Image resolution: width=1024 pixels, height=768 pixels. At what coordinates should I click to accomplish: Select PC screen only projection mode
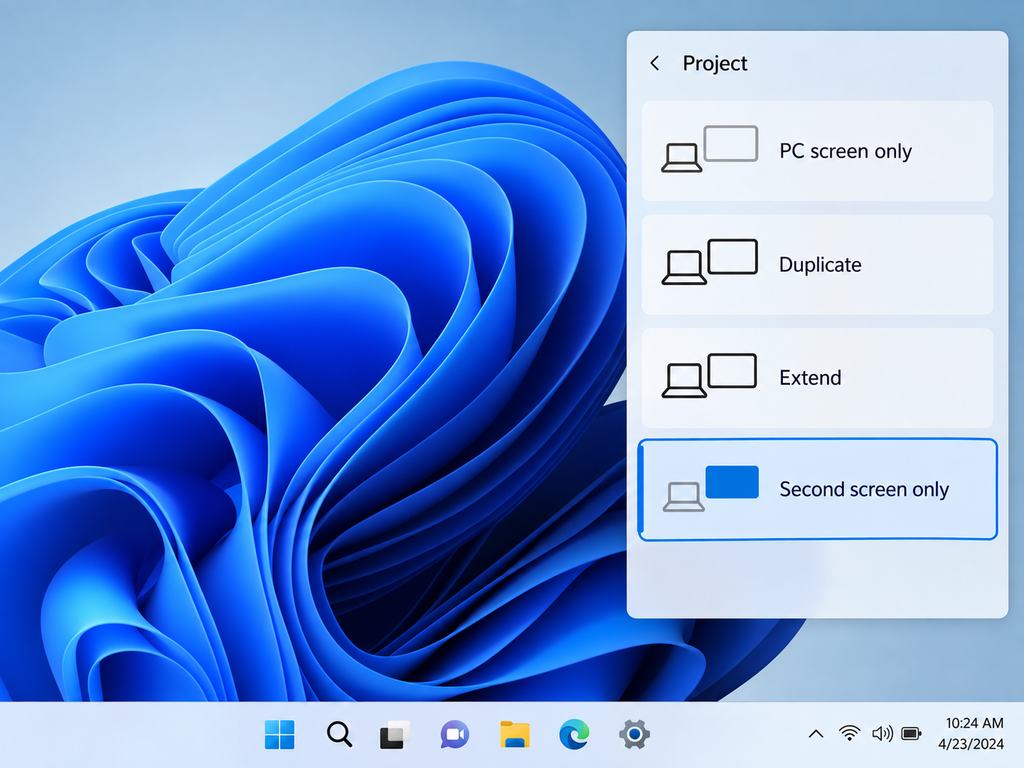pos(817,151)
